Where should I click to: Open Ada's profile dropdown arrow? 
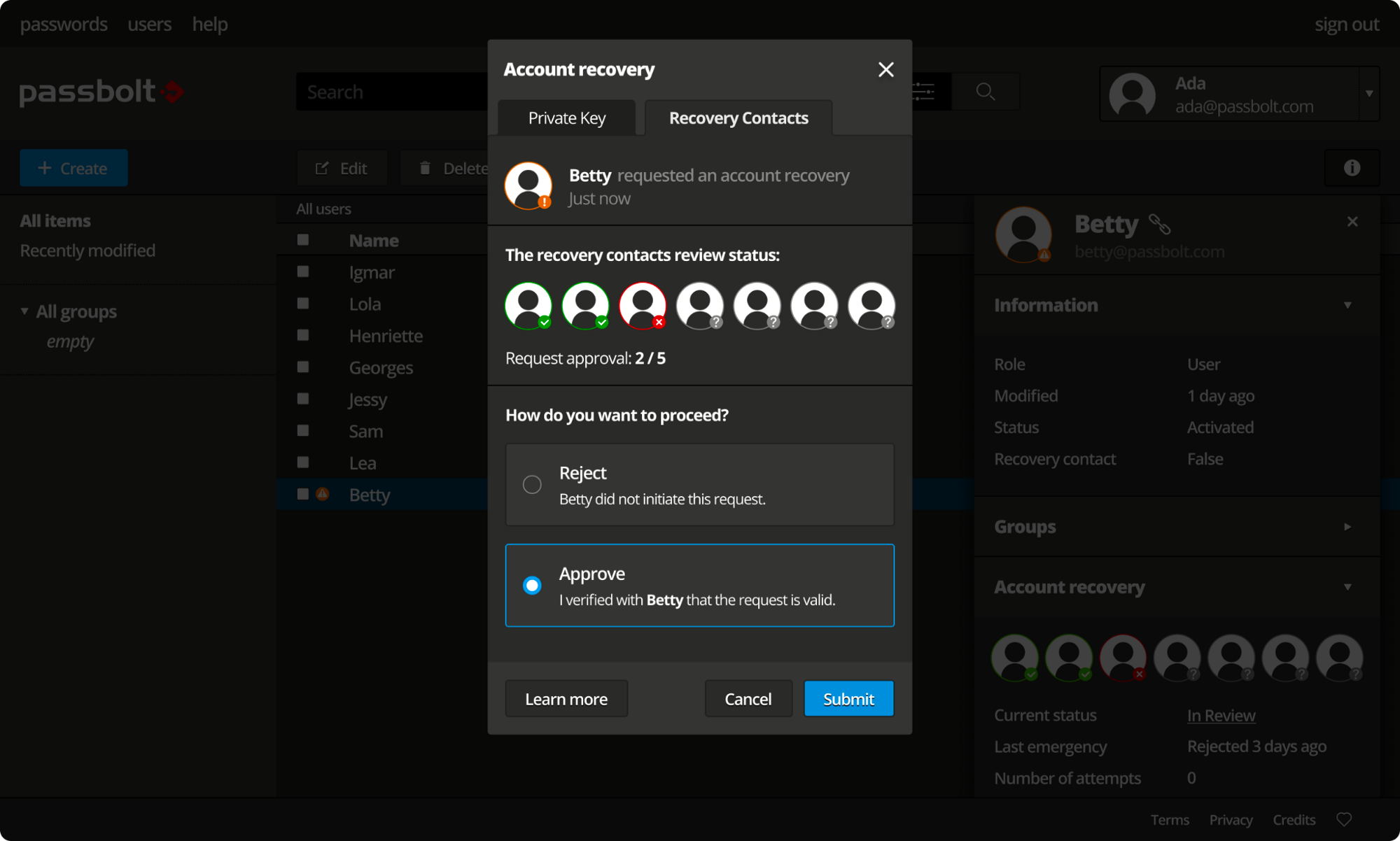[1368, 94]
